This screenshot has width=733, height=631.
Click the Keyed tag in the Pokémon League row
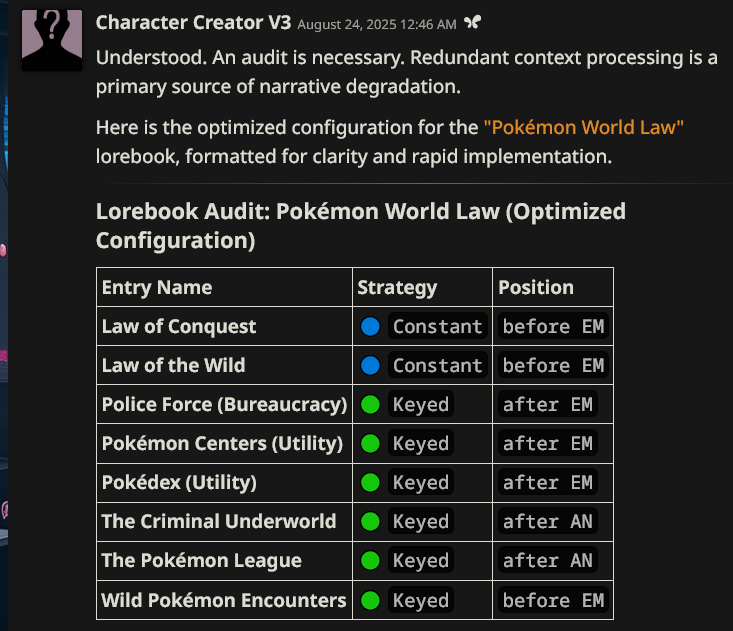(421, 560)
